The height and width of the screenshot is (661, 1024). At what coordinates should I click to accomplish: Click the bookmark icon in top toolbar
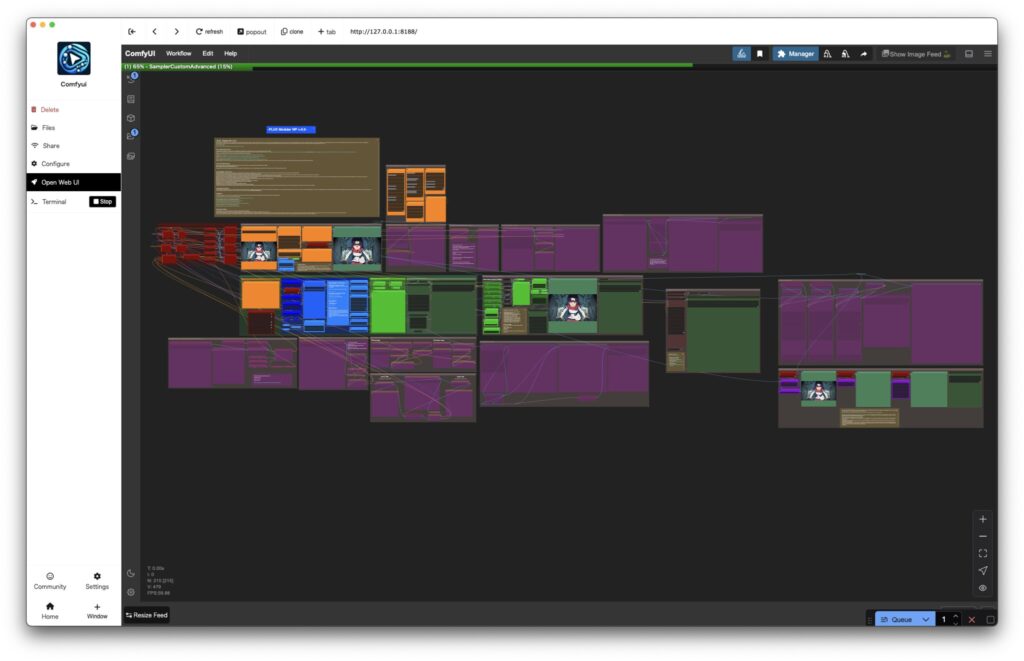760,54
